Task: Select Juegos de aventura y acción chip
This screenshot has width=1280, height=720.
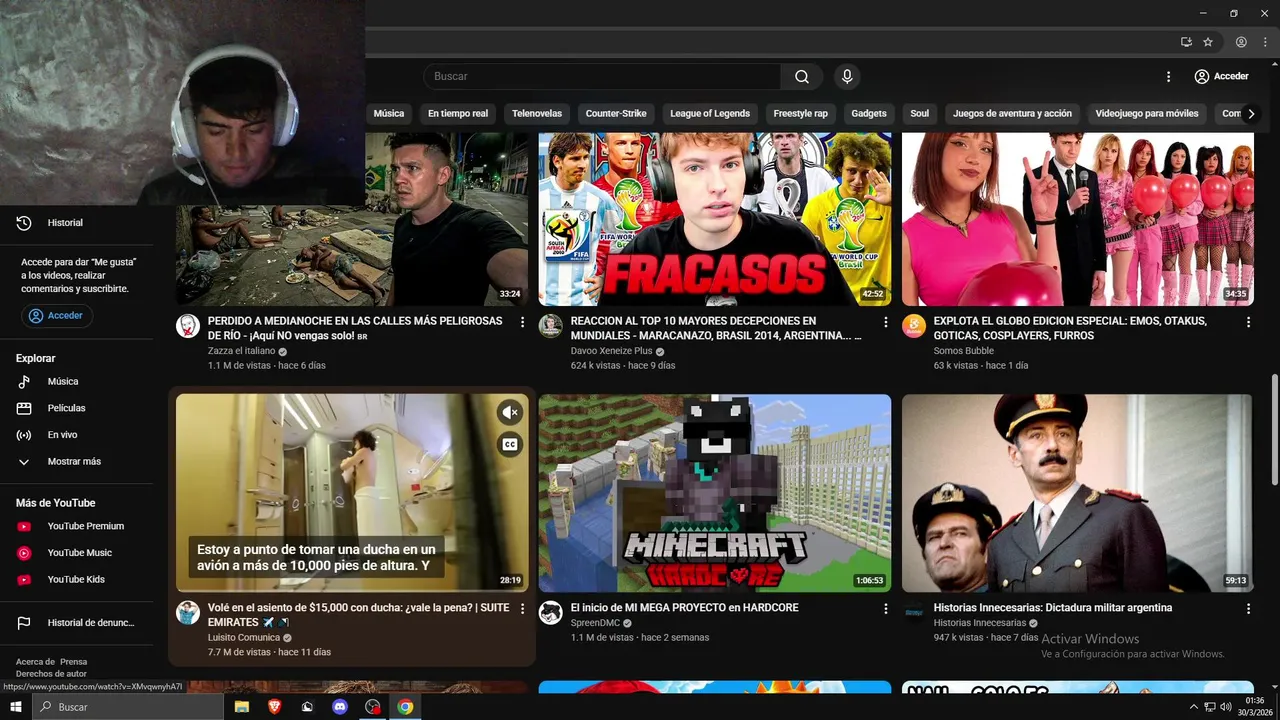Action: point(1012,114)
